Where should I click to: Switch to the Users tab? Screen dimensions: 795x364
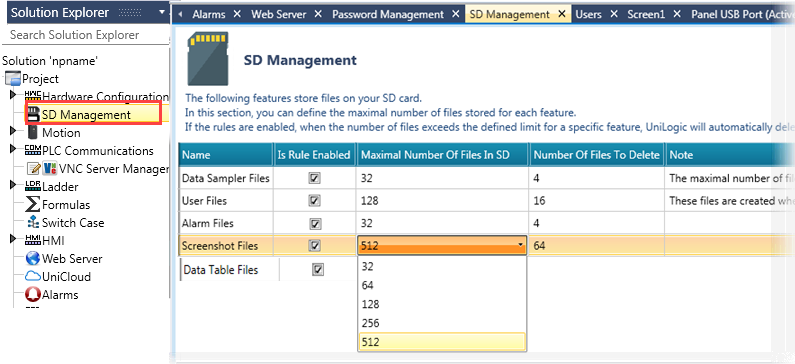[588, 15]
